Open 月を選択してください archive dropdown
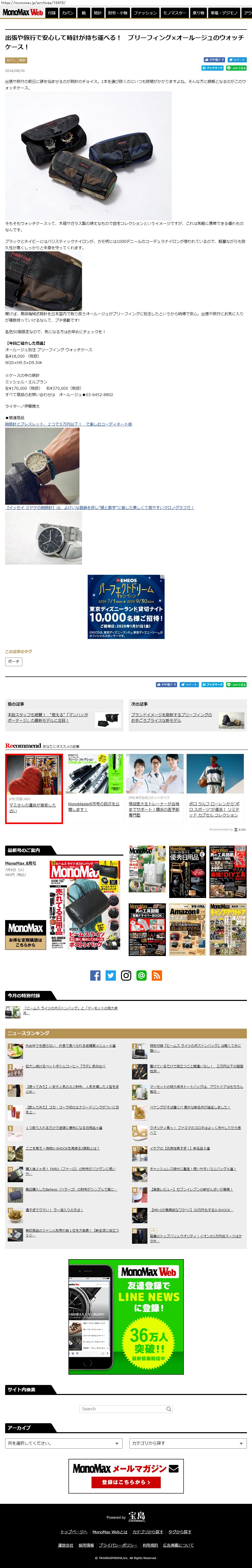Image resolution: width=252 pixels, height=1568 pixels. click(x=64, y=1443)
